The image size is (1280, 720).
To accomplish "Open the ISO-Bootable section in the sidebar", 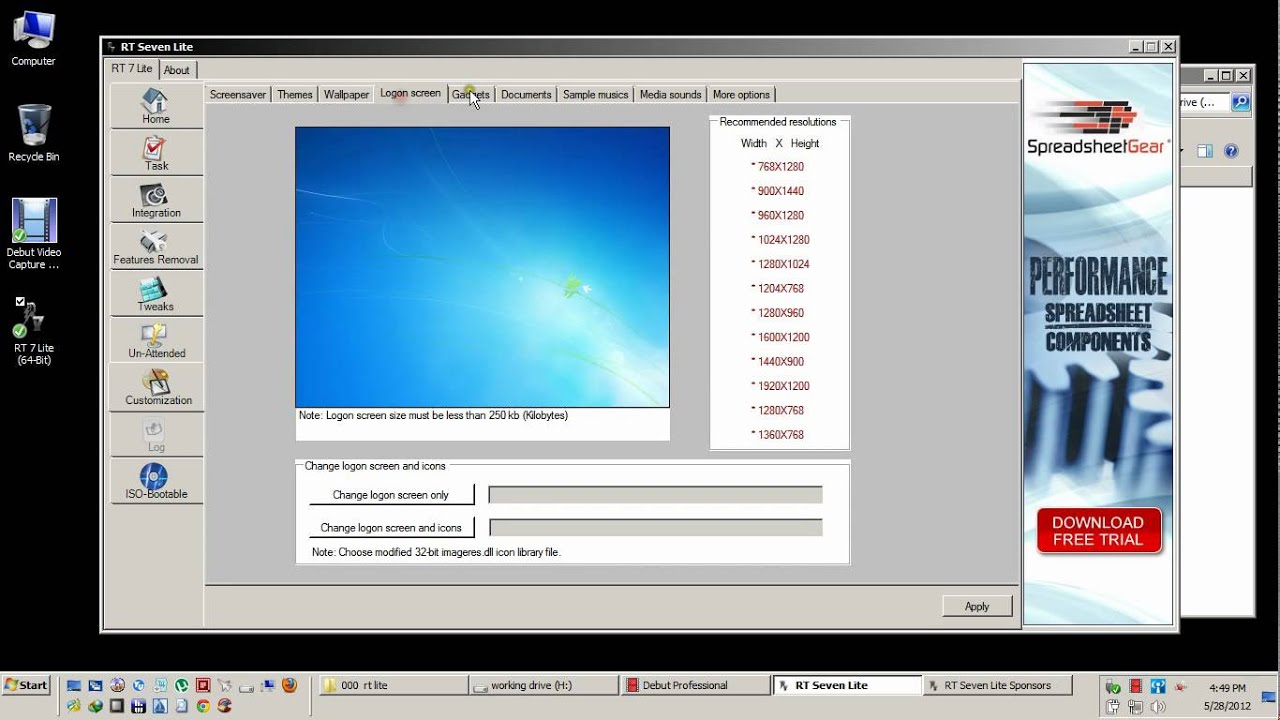I will [156, 481].
